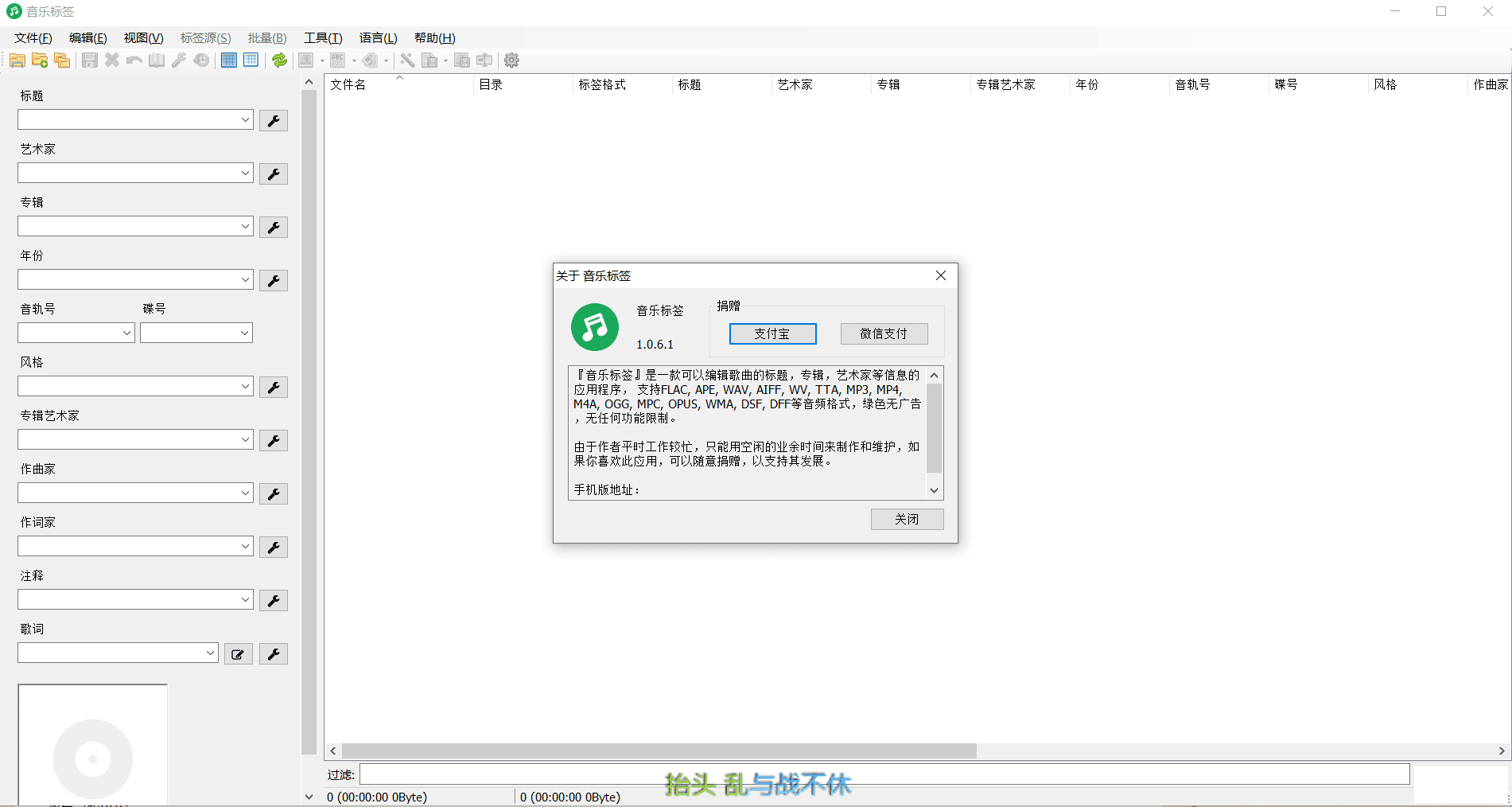Open dropdown arrow next to ABC icon
Screen dimensions: 1512x807
[354, 60]
